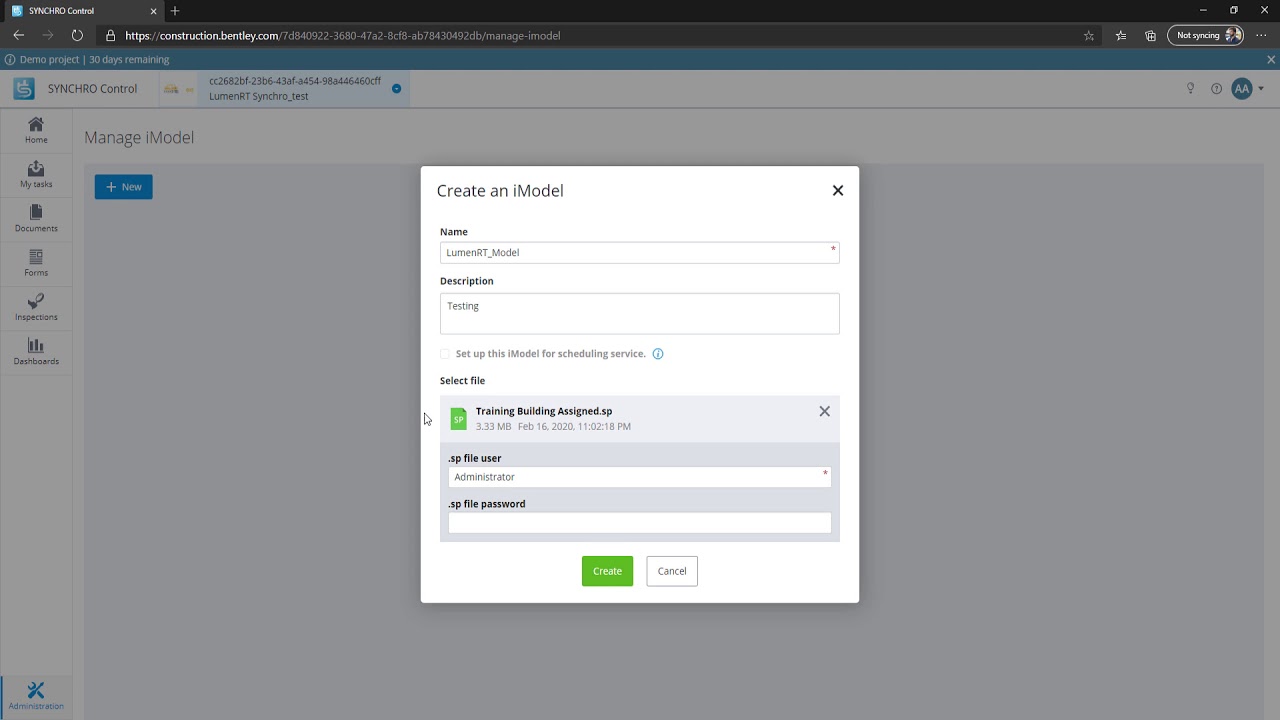The width and height of the screenshot is (1280, 720).
Task: Click the file name 'Training Building Assigned.sp'
Action: click(x=544, y=411)
